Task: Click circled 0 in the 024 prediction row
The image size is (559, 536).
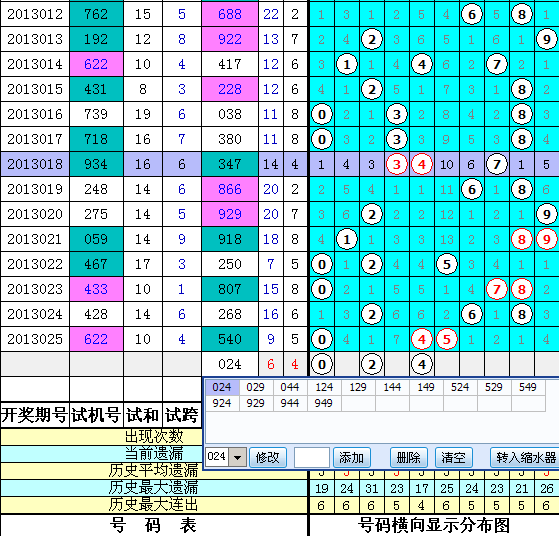Action: 322,364
